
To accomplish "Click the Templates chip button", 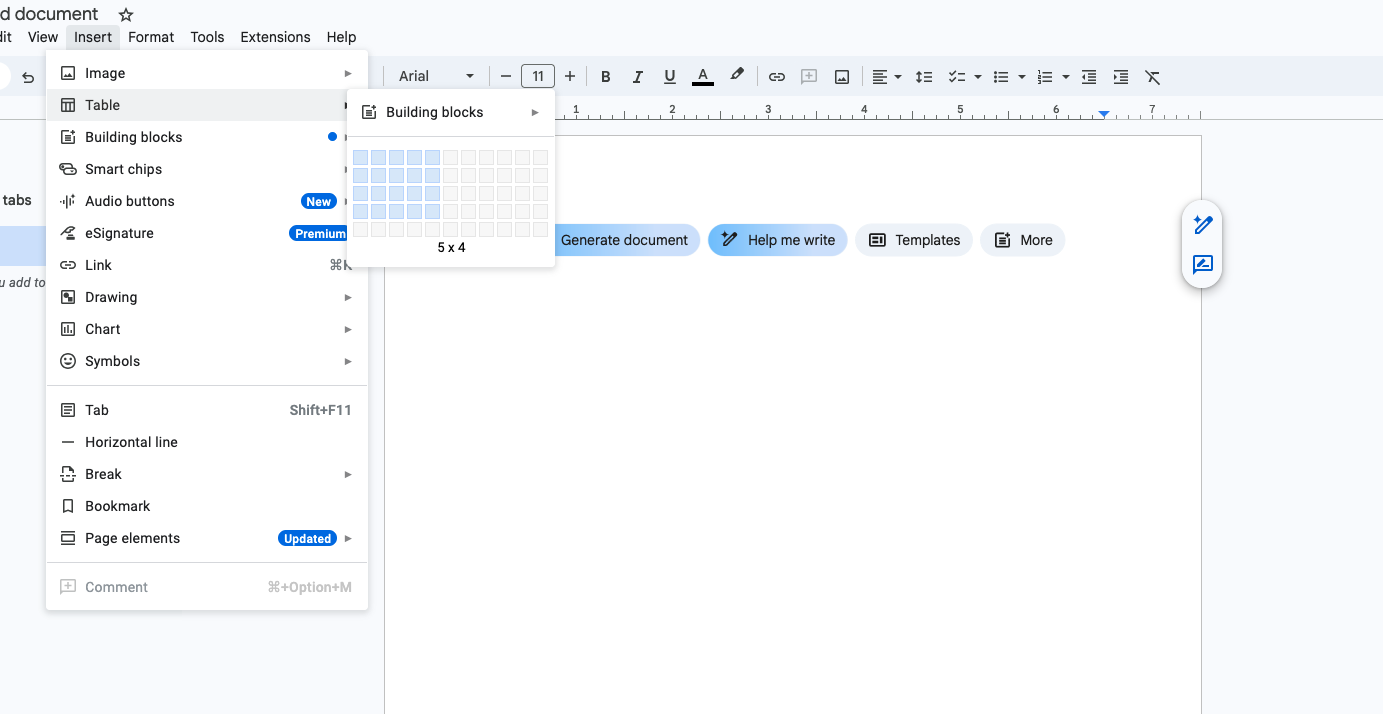I will pos(914,240).
